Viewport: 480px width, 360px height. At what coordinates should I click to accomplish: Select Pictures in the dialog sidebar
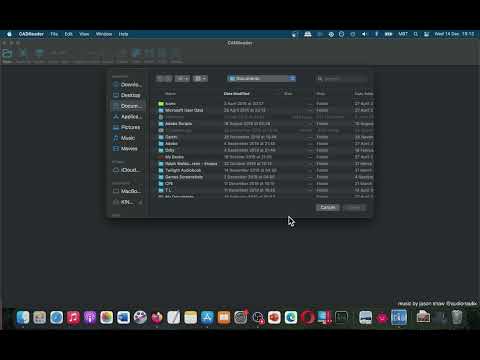tap(128, 127)
